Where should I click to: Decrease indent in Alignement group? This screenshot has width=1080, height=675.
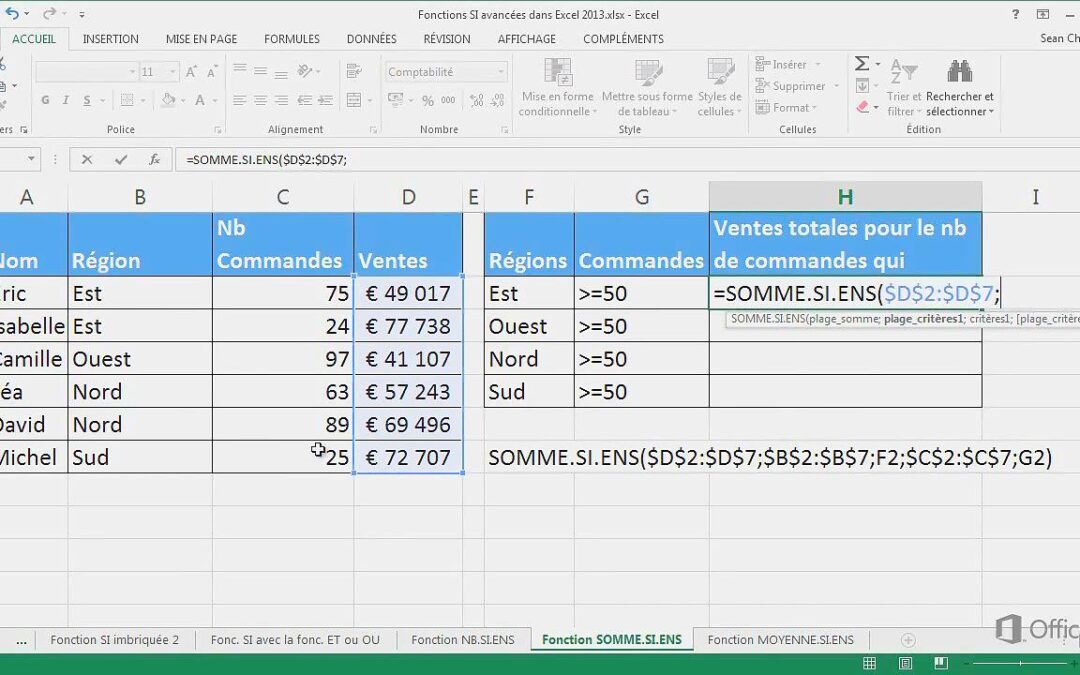(304, 101)
